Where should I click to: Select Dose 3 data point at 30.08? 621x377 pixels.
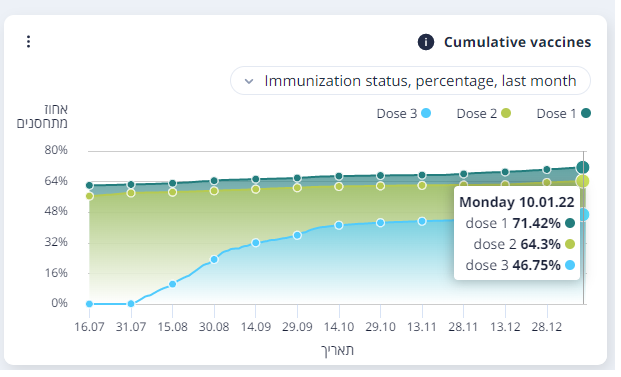(214, 260)
